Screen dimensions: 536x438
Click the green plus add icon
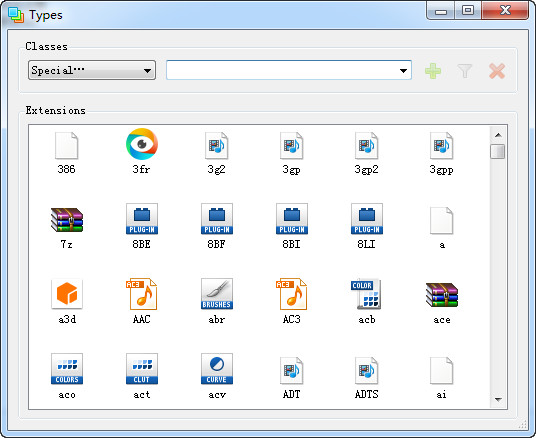pyautogui.click(x=433, y=71)
